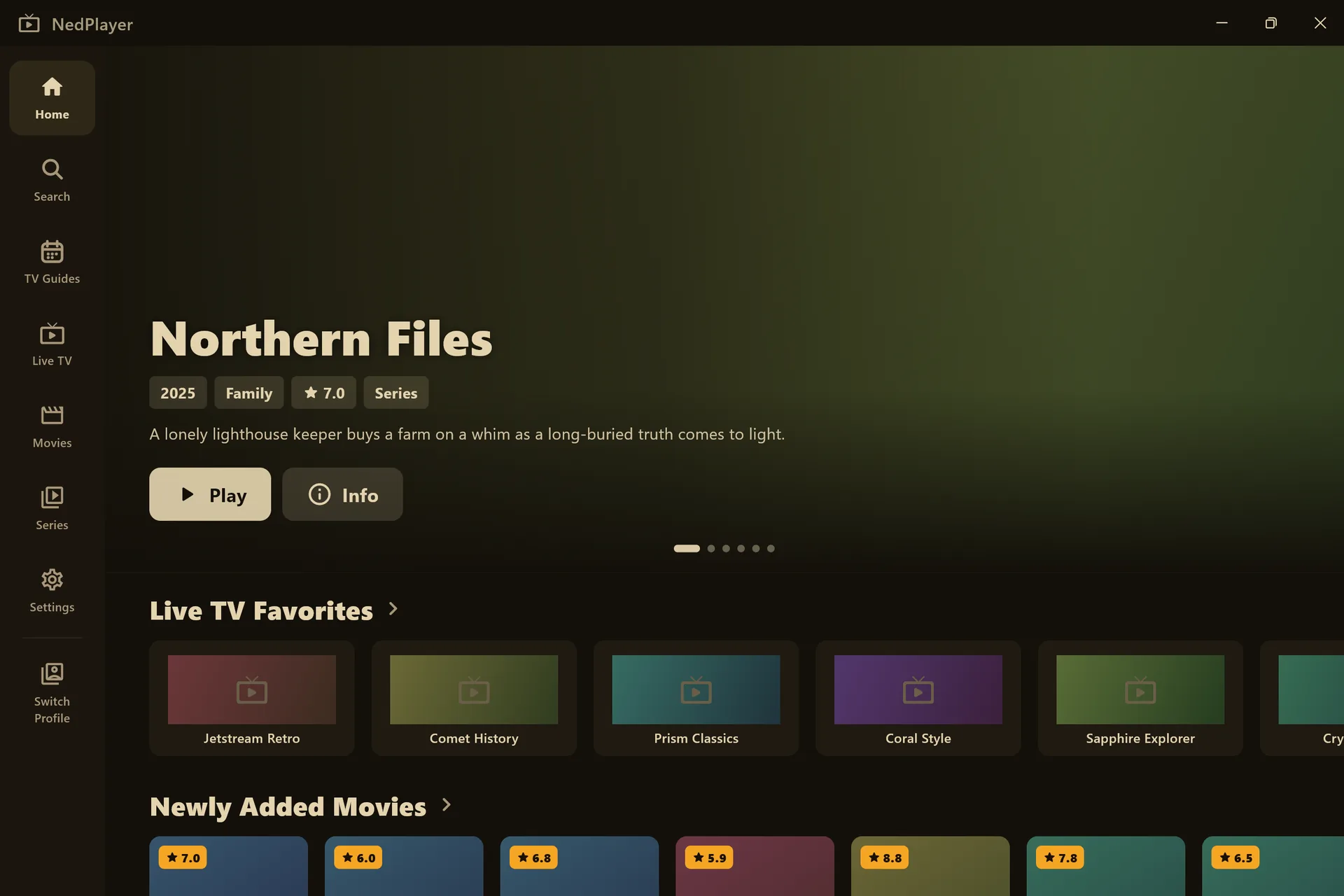The height and width of the screenshot is (896, 1344).
Task: Jump to fourth carousel slide dot
Action: pyautogui.click(x=741, y=548)
